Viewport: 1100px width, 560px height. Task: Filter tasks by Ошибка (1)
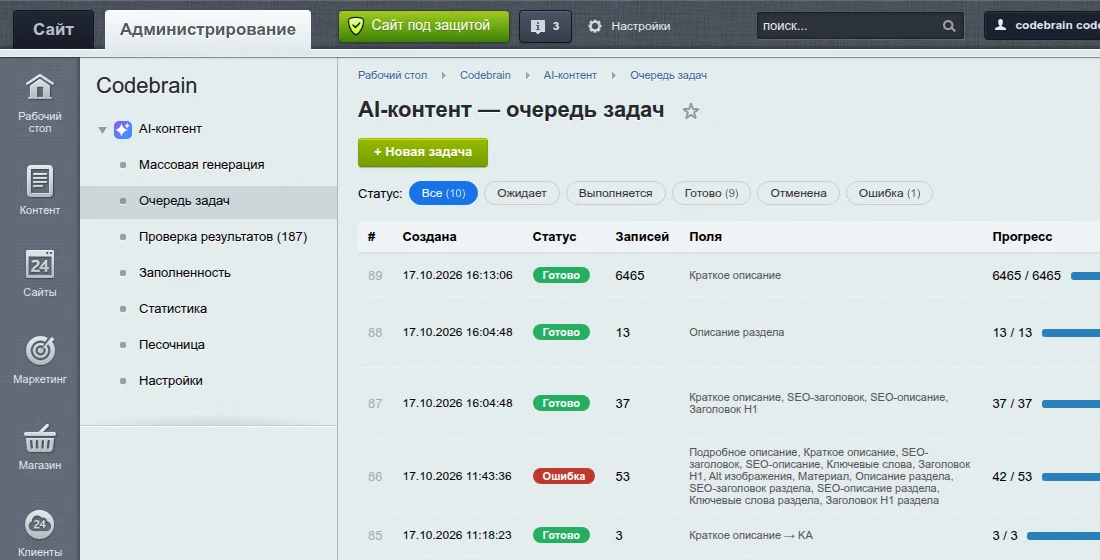click(x=890, y=193)
